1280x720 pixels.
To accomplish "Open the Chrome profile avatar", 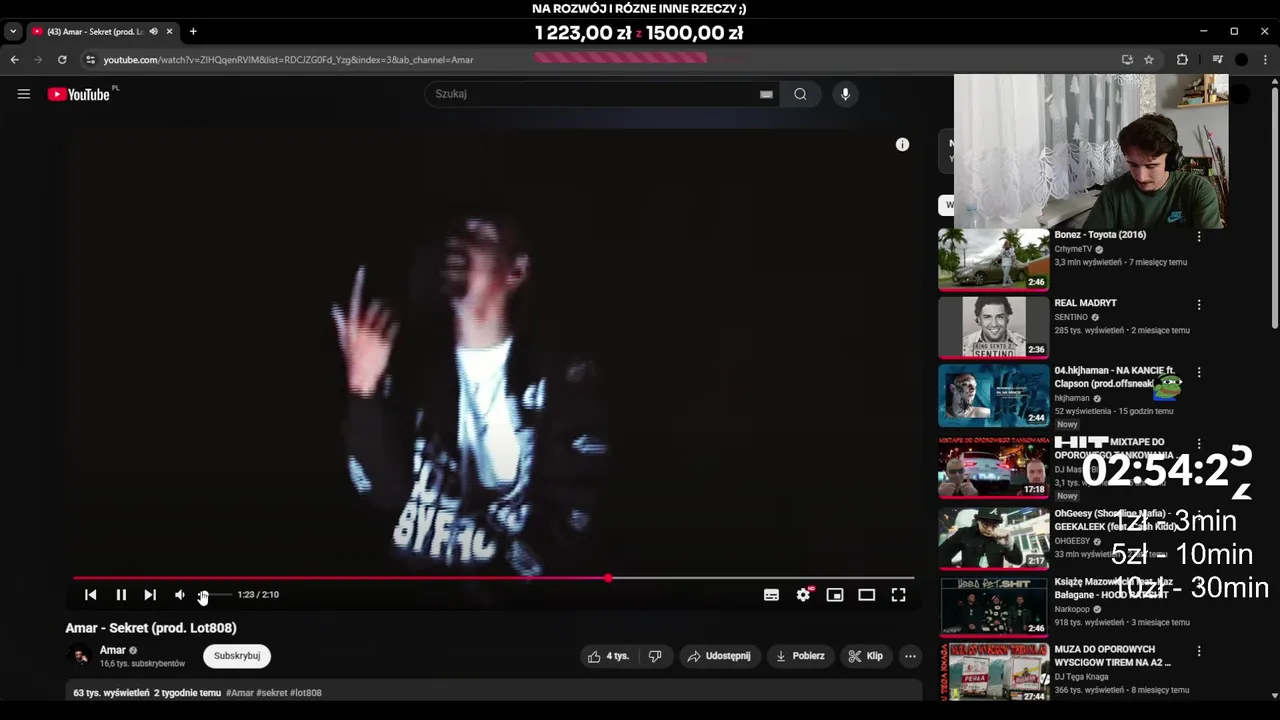I will (x=1241, y=60).
